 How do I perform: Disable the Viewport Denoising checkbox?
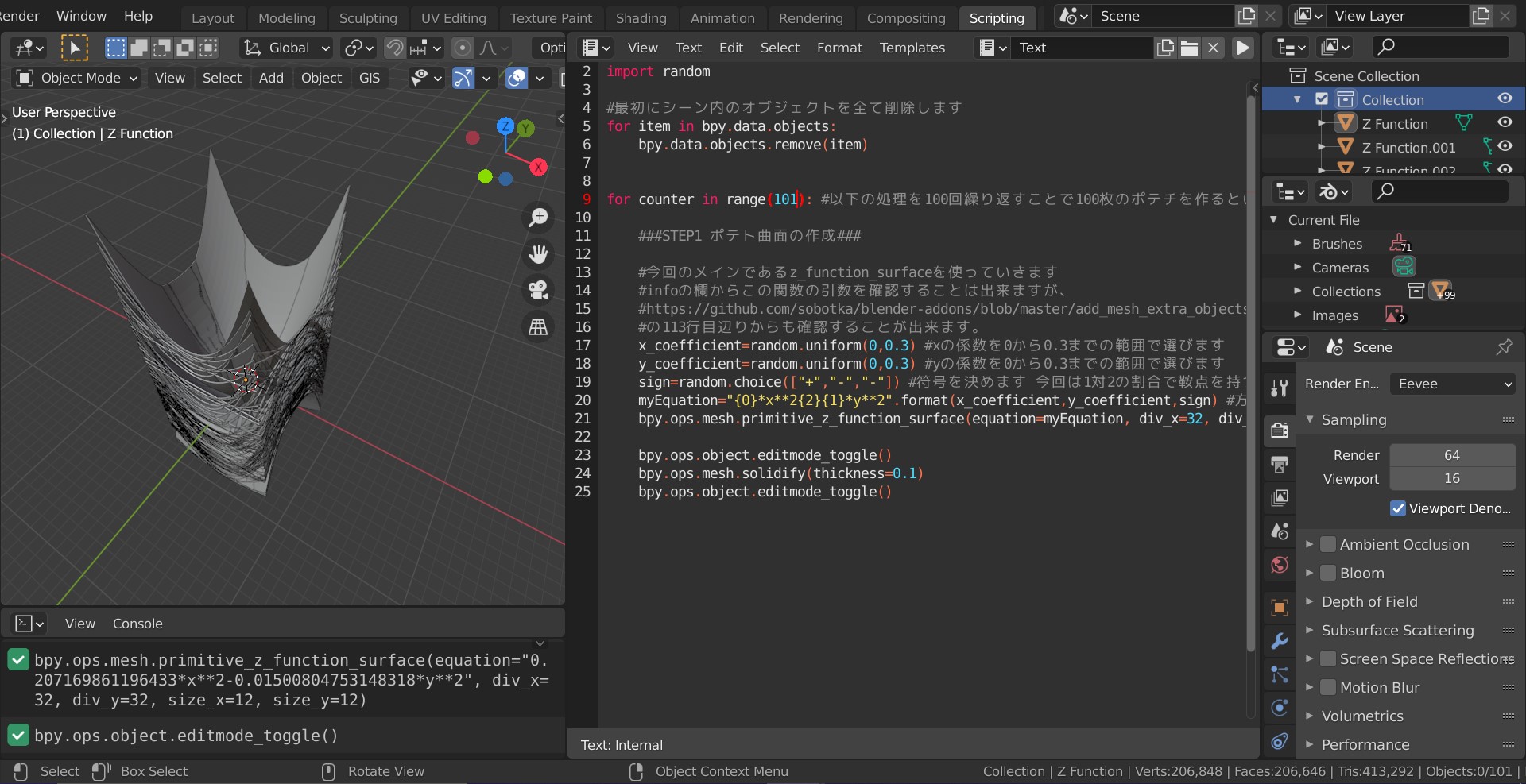point(1397,508)
